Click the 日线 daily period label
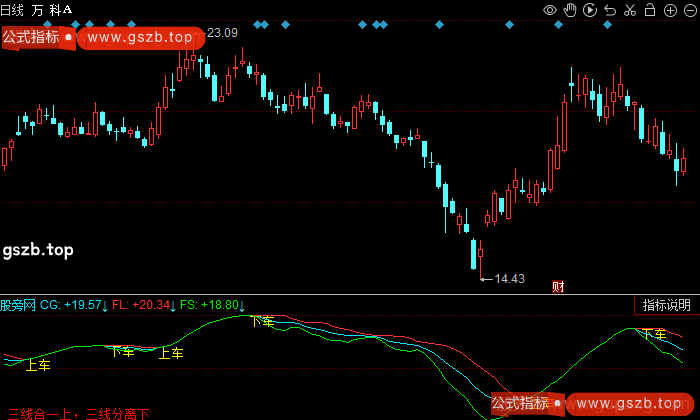Image resolution: width=700 pixels, height=420 pixels. (x=13, y=9)
